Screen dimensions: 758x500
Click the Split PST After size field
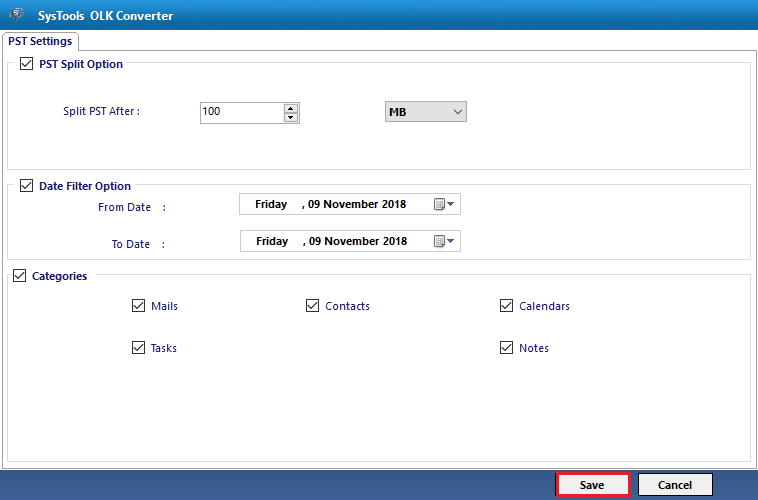coord(240,112)
